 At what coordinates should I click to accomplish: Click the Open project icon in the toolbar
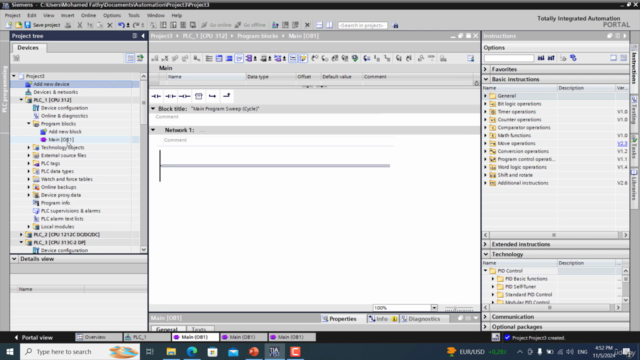pyautogui.click(x=18, y=25)
